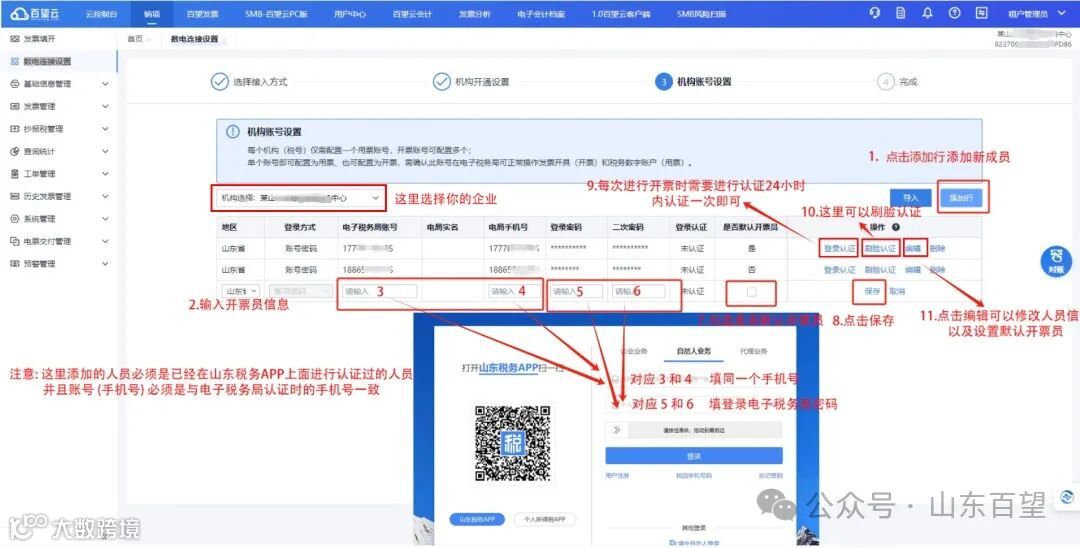Viewport: 1080px width, 548px height.
Task: Expand the 历史发票管理 chevron
Action: [x=105, y=196]
